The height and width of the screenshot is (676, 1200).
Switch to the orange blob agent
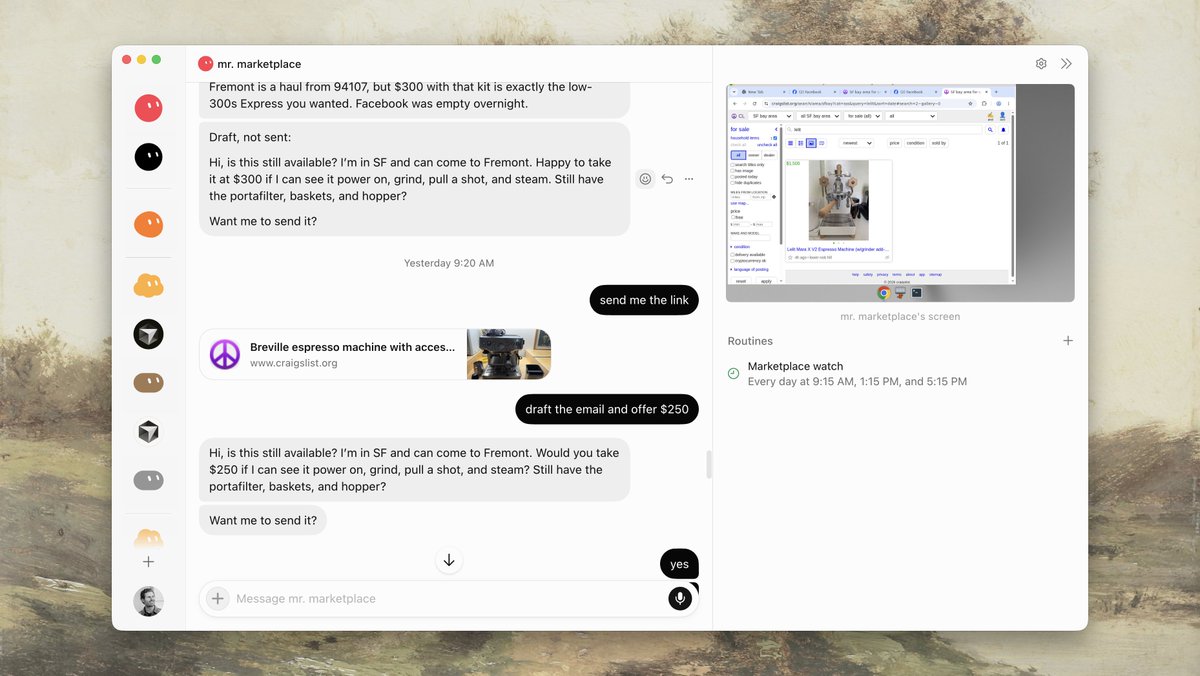pyautogui.click(x=149, y=224)
